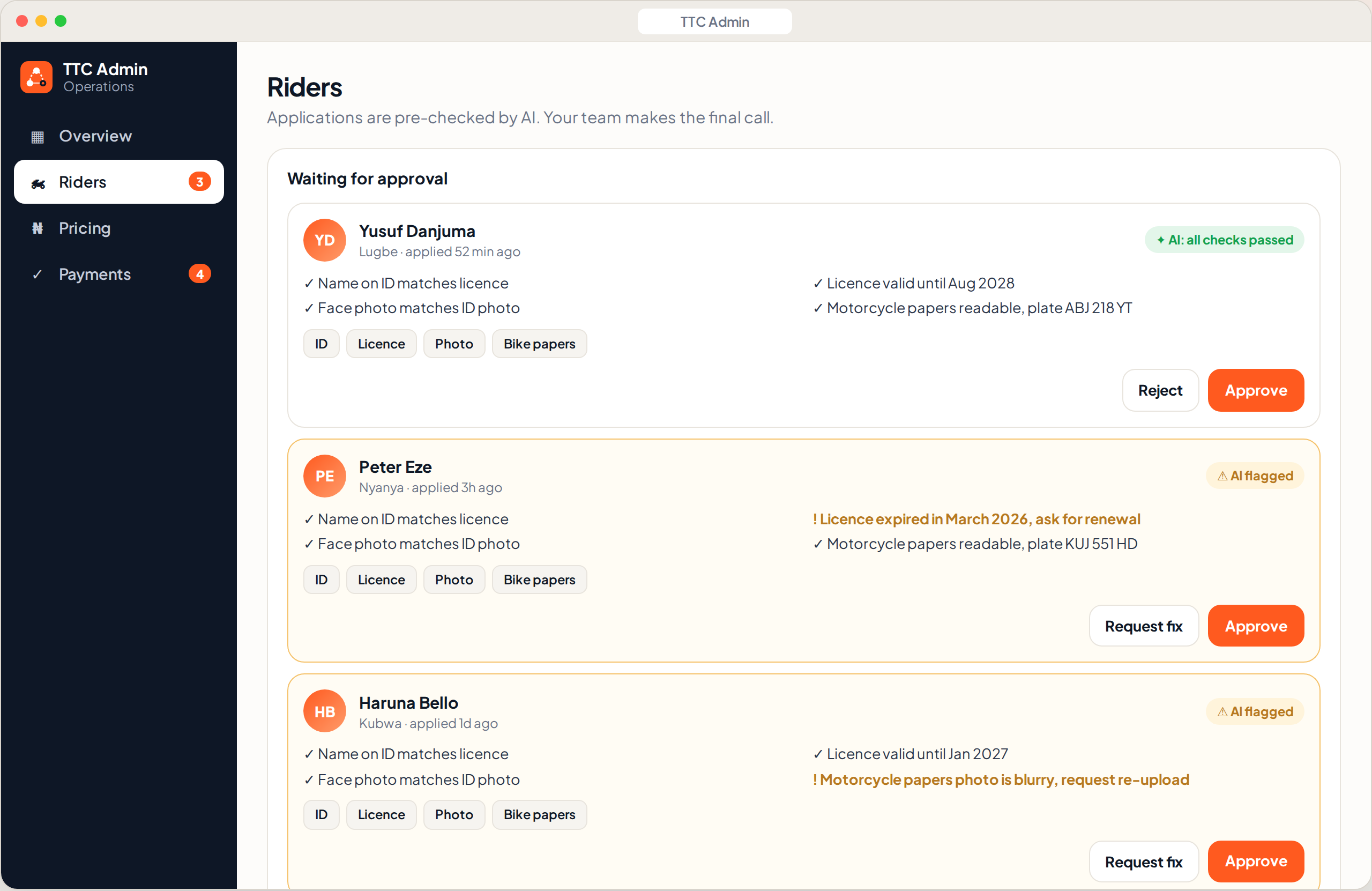Image resolution: width=1372 pixels, height=891 pixels.
Task: Request fix from Peter Eze
Action: (1143, 626)
